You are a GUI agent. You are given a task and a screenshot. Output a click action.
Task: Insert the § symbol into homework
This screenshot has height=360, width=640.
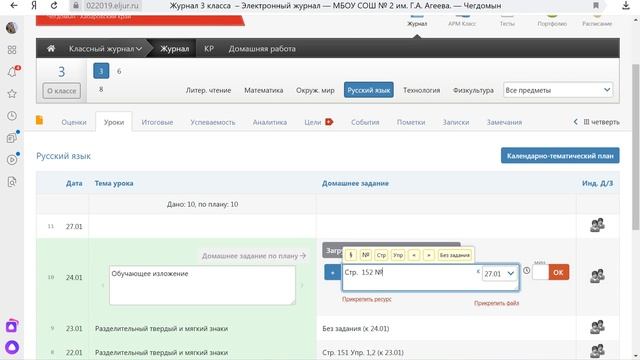[351, 255]
